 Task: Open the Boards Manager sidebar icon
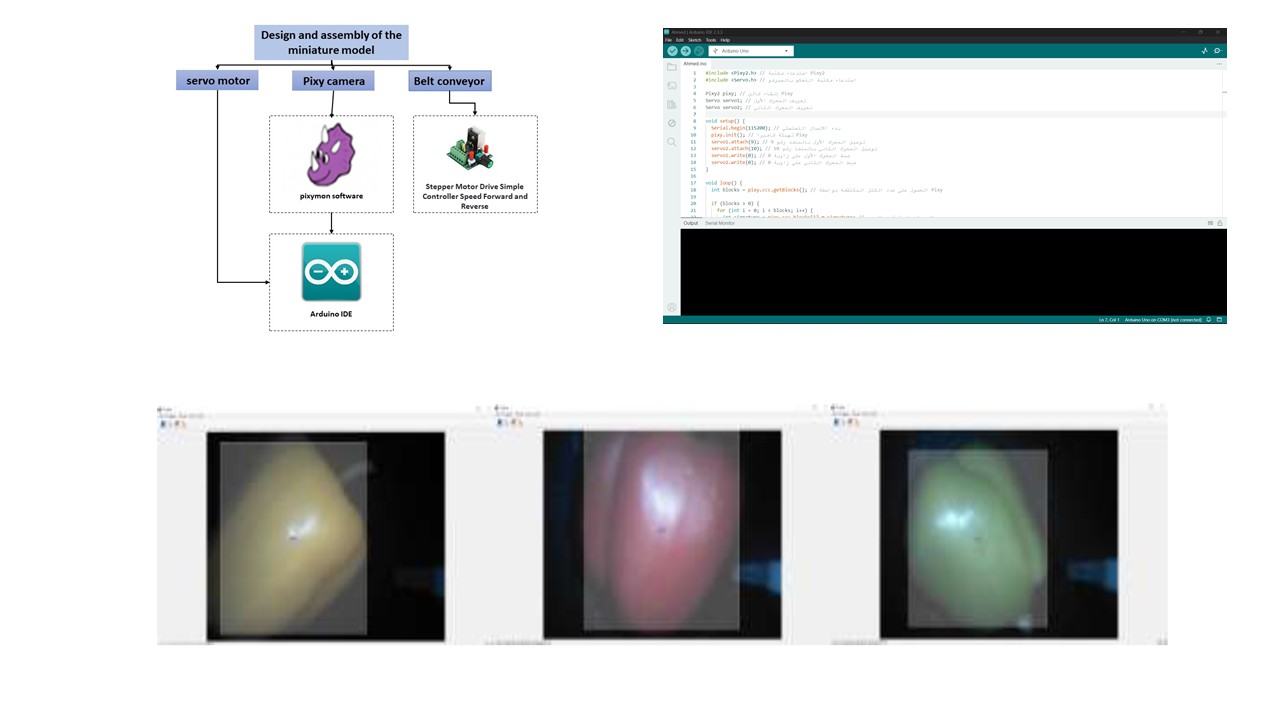pos(672,86)
